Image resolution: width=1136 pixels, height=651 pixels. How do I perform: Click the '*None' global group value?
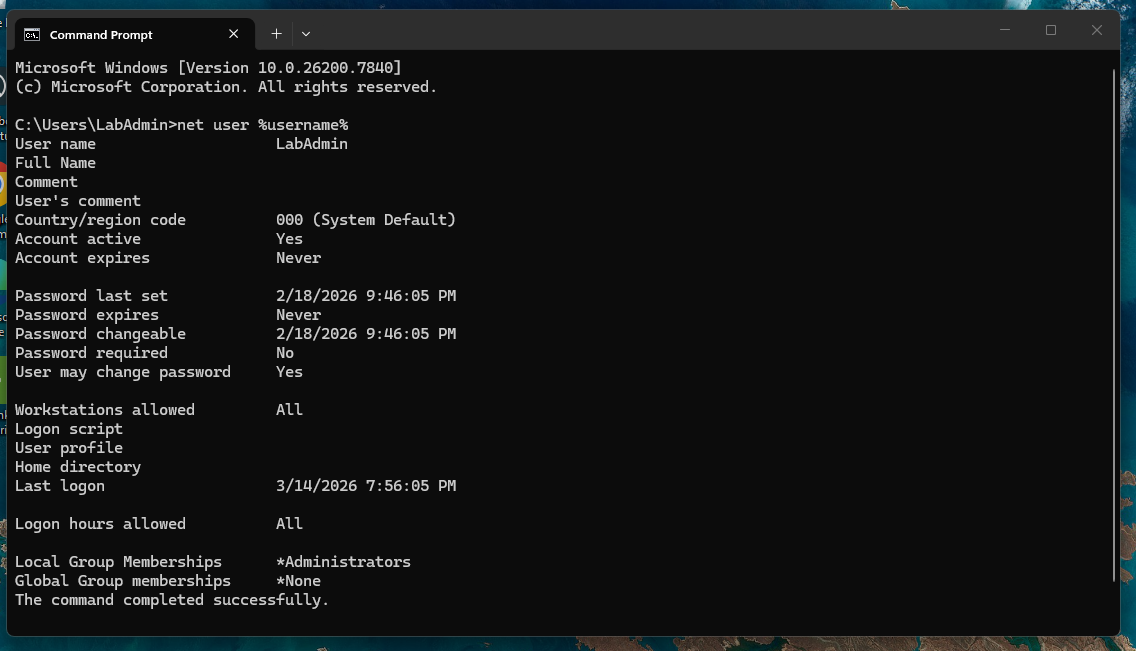[x=298, y=581]
